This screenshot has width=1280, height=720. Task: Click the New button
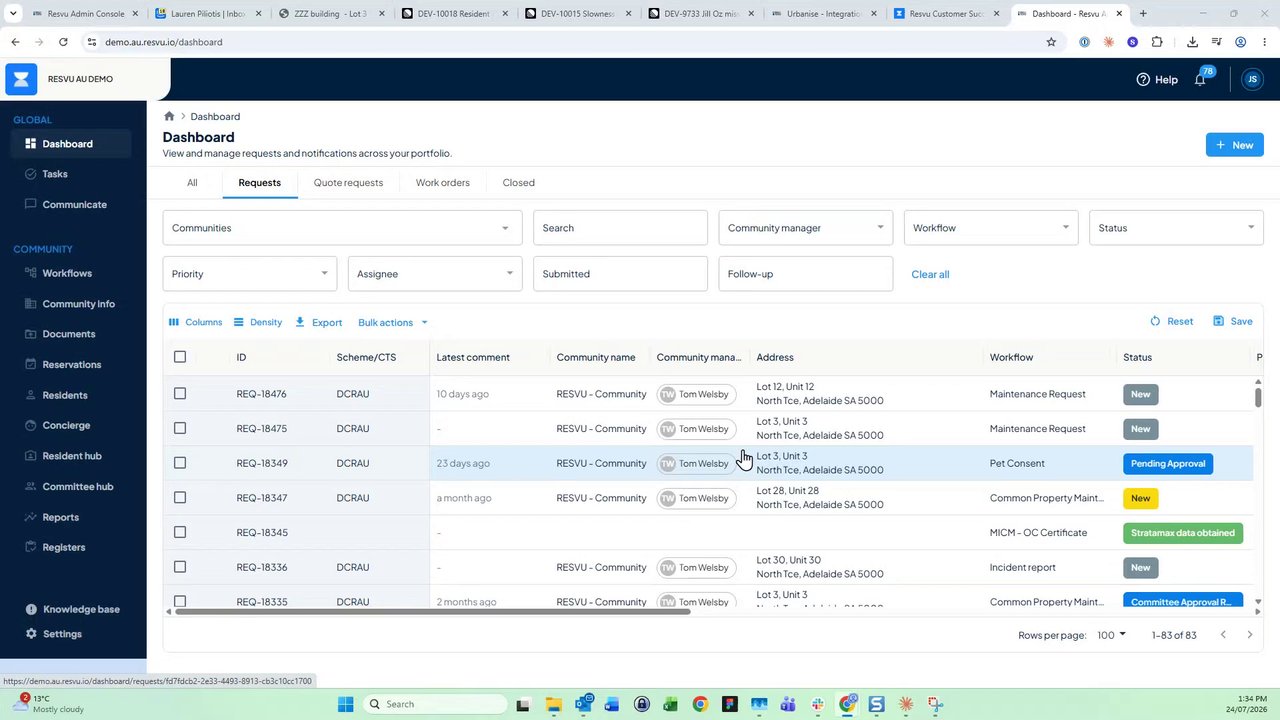tap(1234, 145)
